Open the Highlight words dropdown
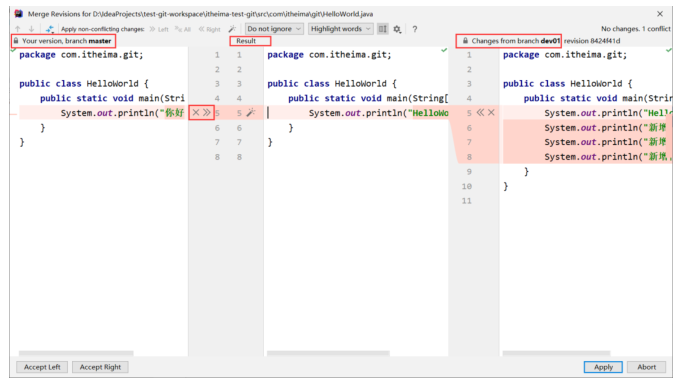This screenshot has height=382, width=683. click(341, 29)
